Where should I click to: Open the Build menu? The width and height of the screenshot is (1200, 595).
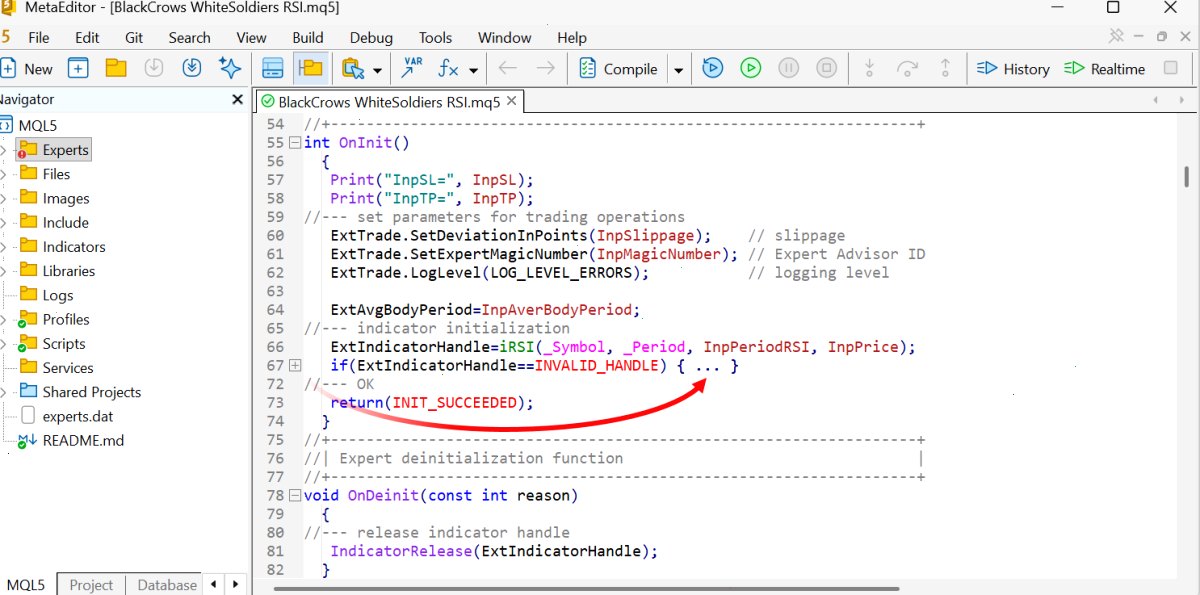click(x=308, y=38)
